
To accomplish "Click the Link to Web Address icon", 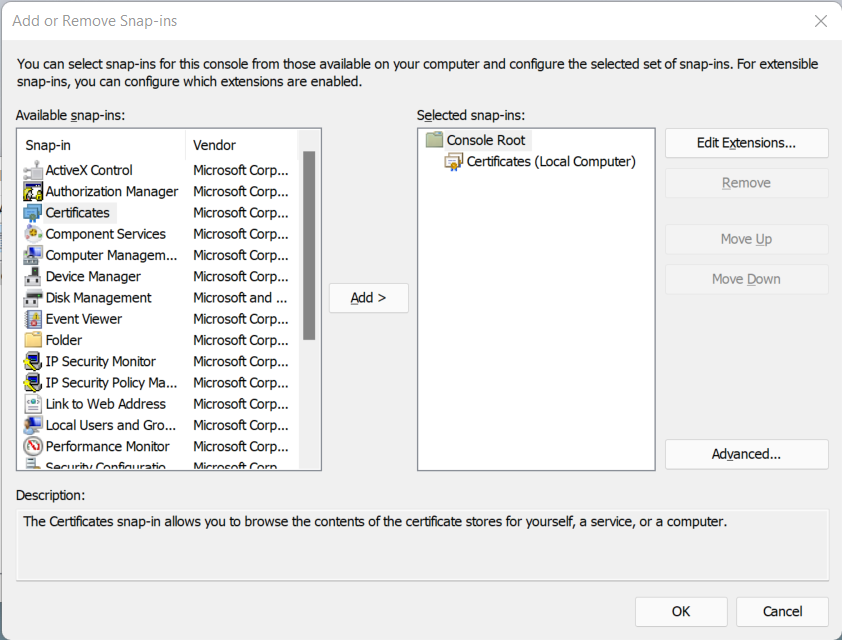I will (x=33, y=404).
